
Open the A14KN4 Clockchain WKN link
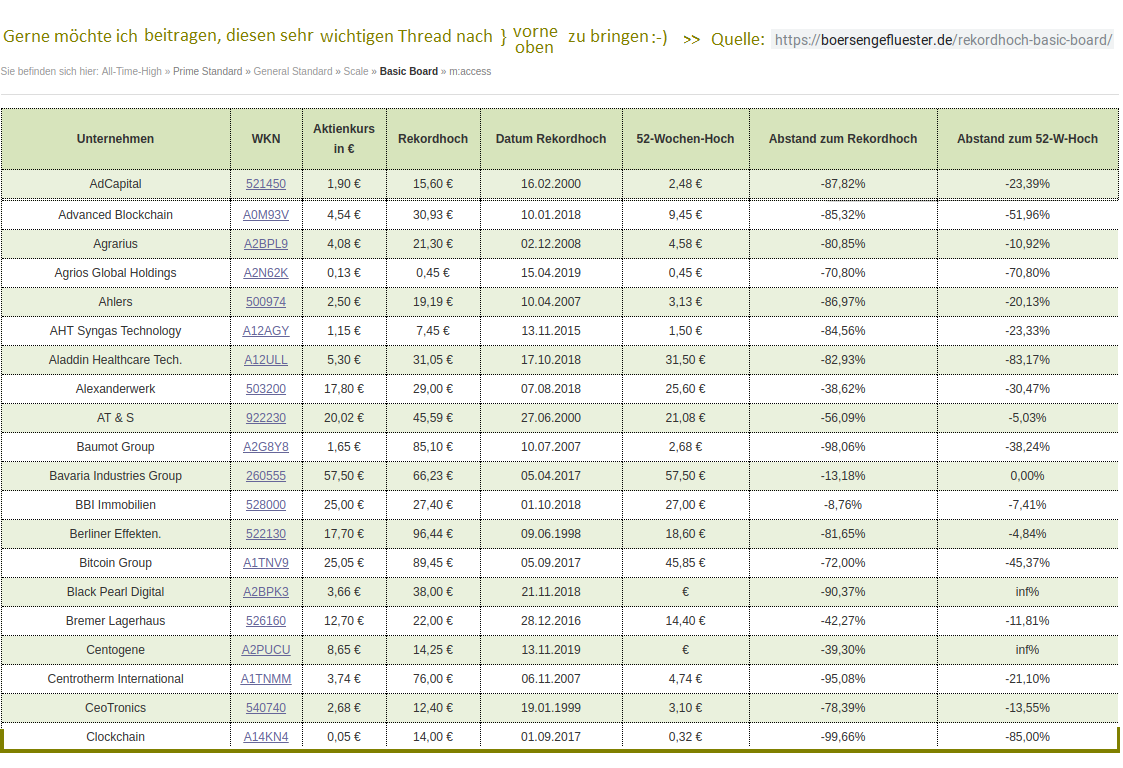click(266, 737)
